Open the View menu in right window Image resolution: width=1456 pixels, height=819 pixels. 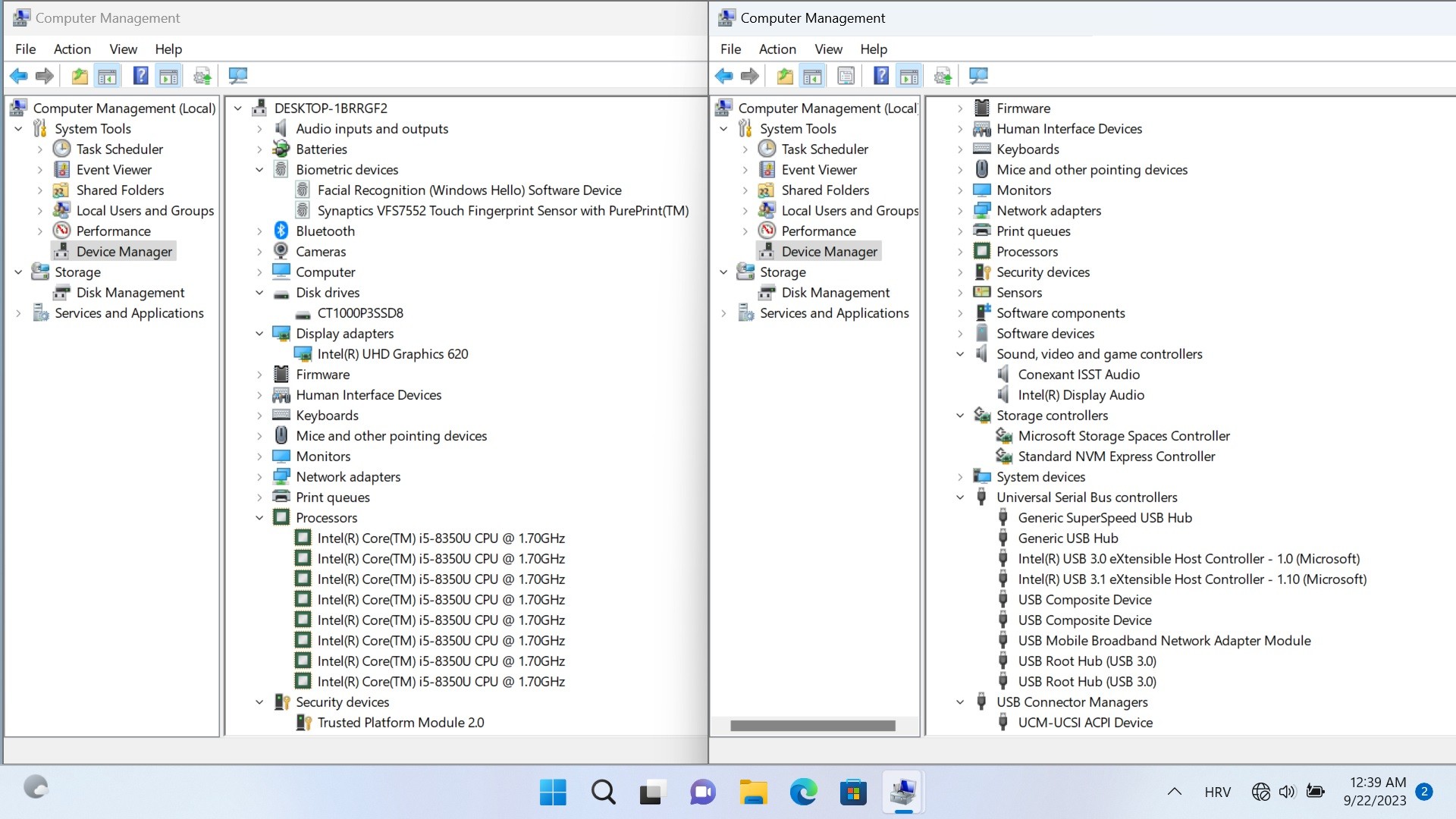tap(828, 49)
